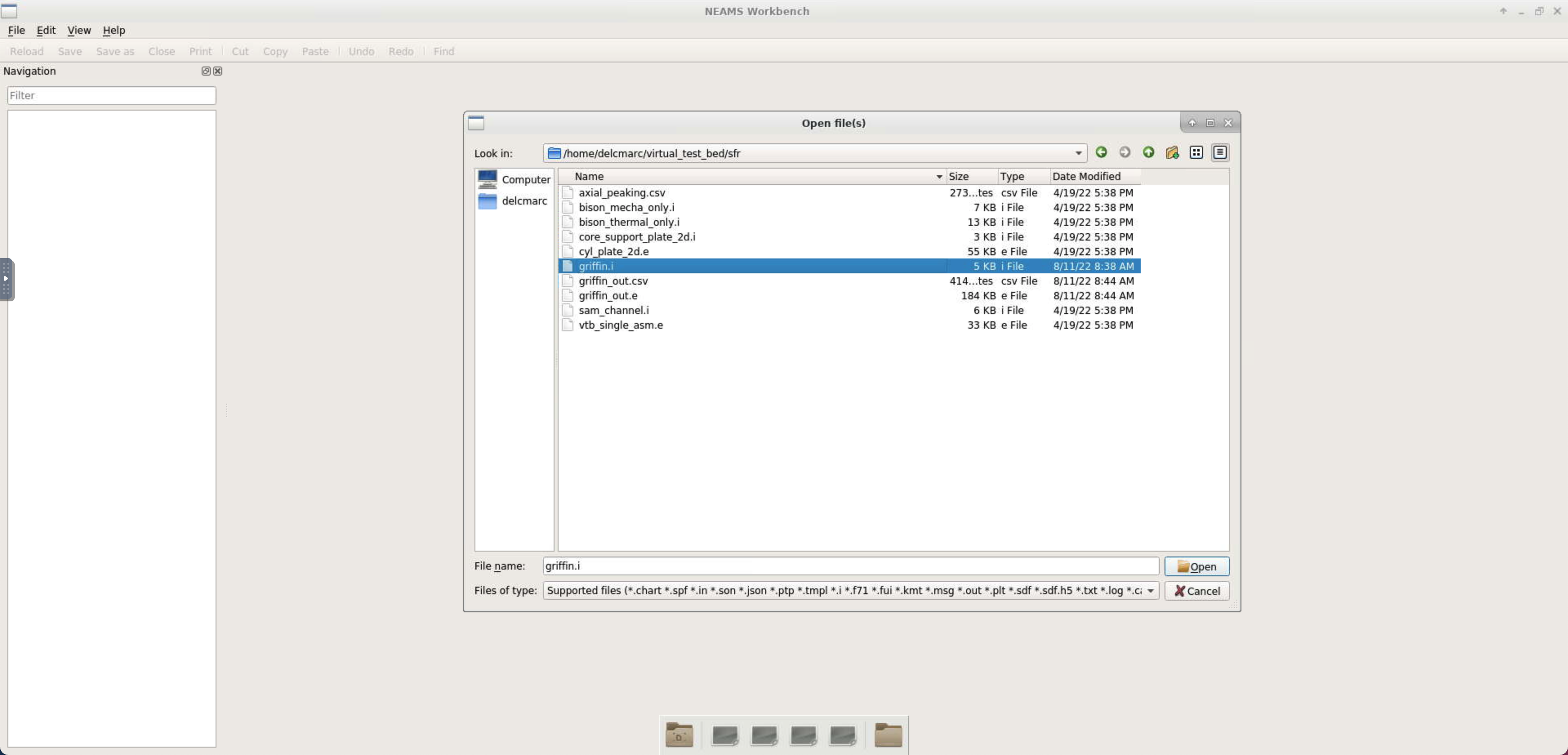Click Reload in the toolbar
The height and width of the screenshot is (755, 1568).
coord(26,51)
